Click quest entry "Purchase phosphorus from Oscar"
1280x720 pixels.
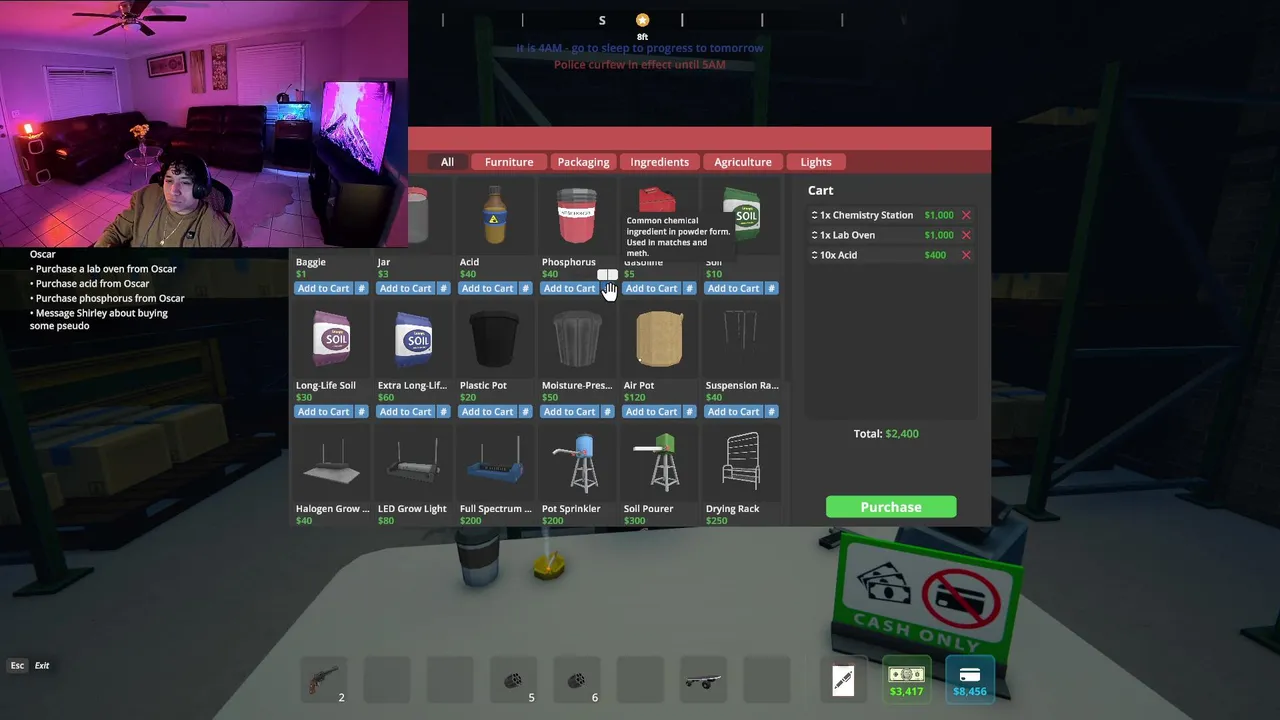(107, 298)
